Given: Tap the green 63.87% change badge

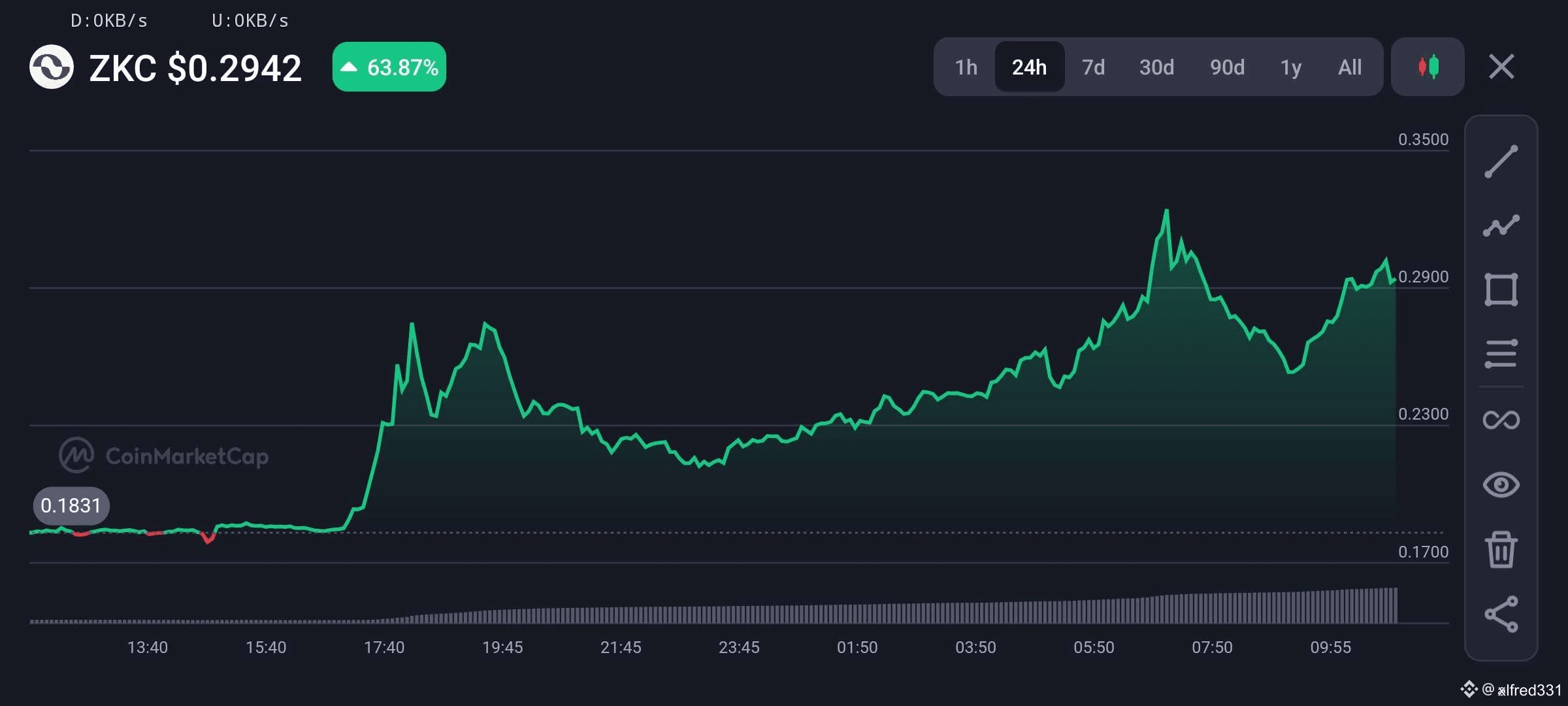Looking at the screenshot, I should (x=389, y=67).
